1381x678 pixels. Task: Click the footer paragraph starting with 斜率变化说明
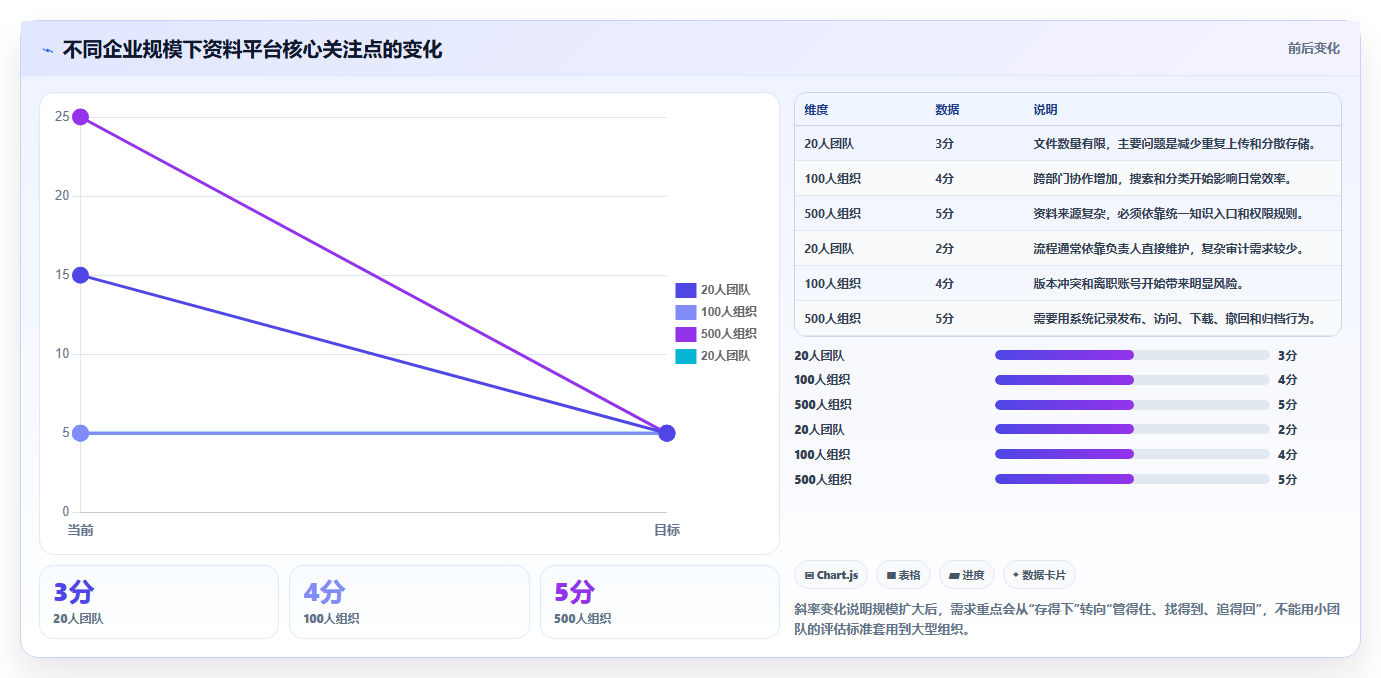(1067, 619)
